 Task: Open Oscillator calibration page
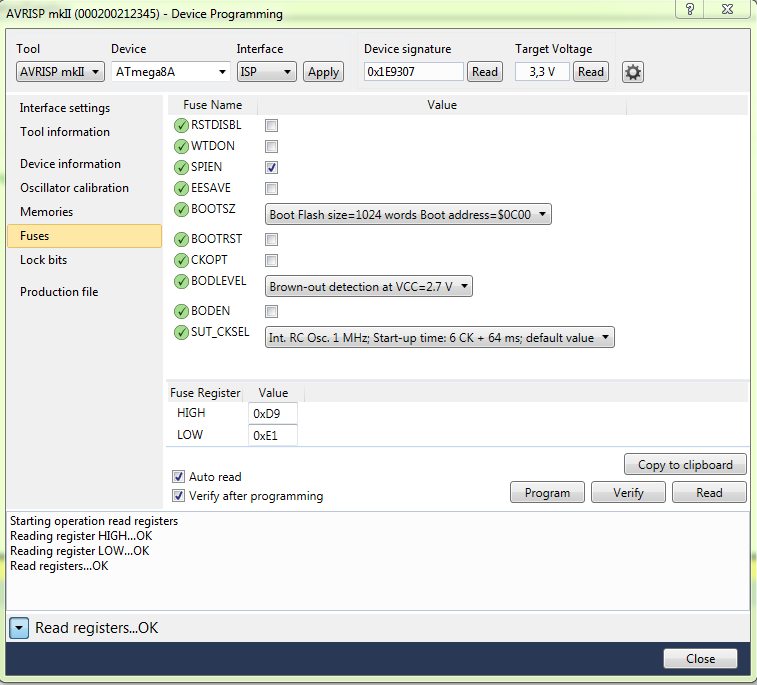click(74, 188)
